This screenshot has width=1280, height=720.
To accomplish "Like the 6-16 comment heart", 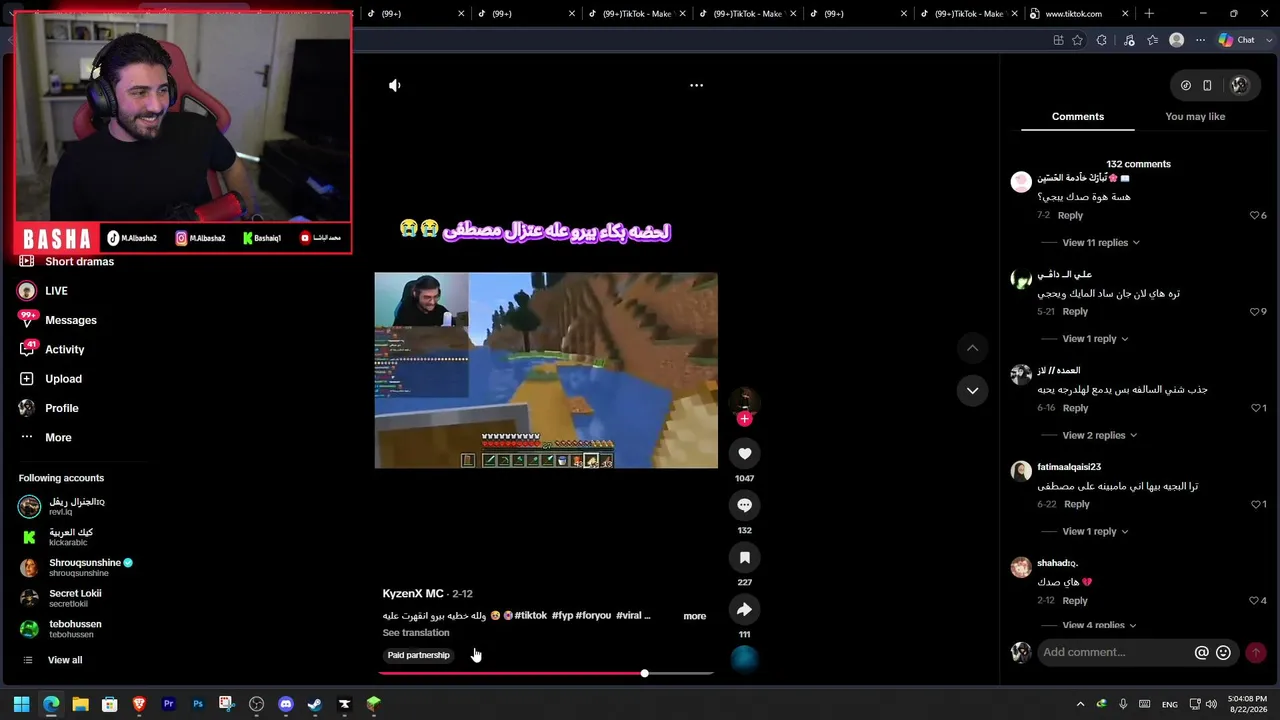I will coord(1255,408).
